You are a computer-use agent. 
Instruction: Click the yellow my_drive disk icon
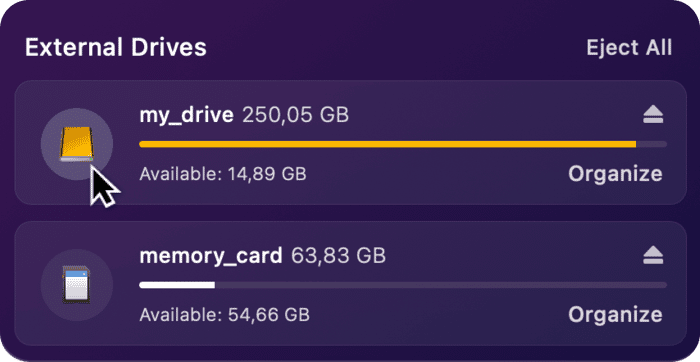pos(77,144)
